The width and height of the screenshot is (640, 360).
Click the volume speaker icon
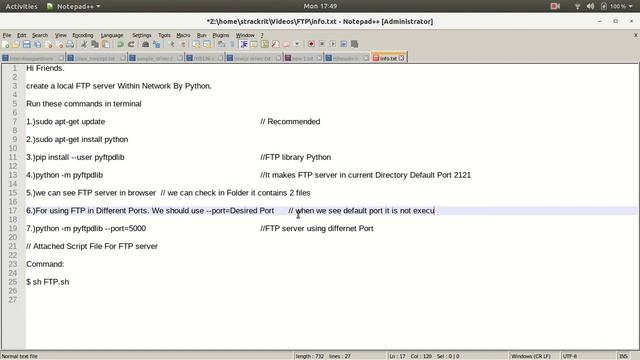click(x=590, y=6)
